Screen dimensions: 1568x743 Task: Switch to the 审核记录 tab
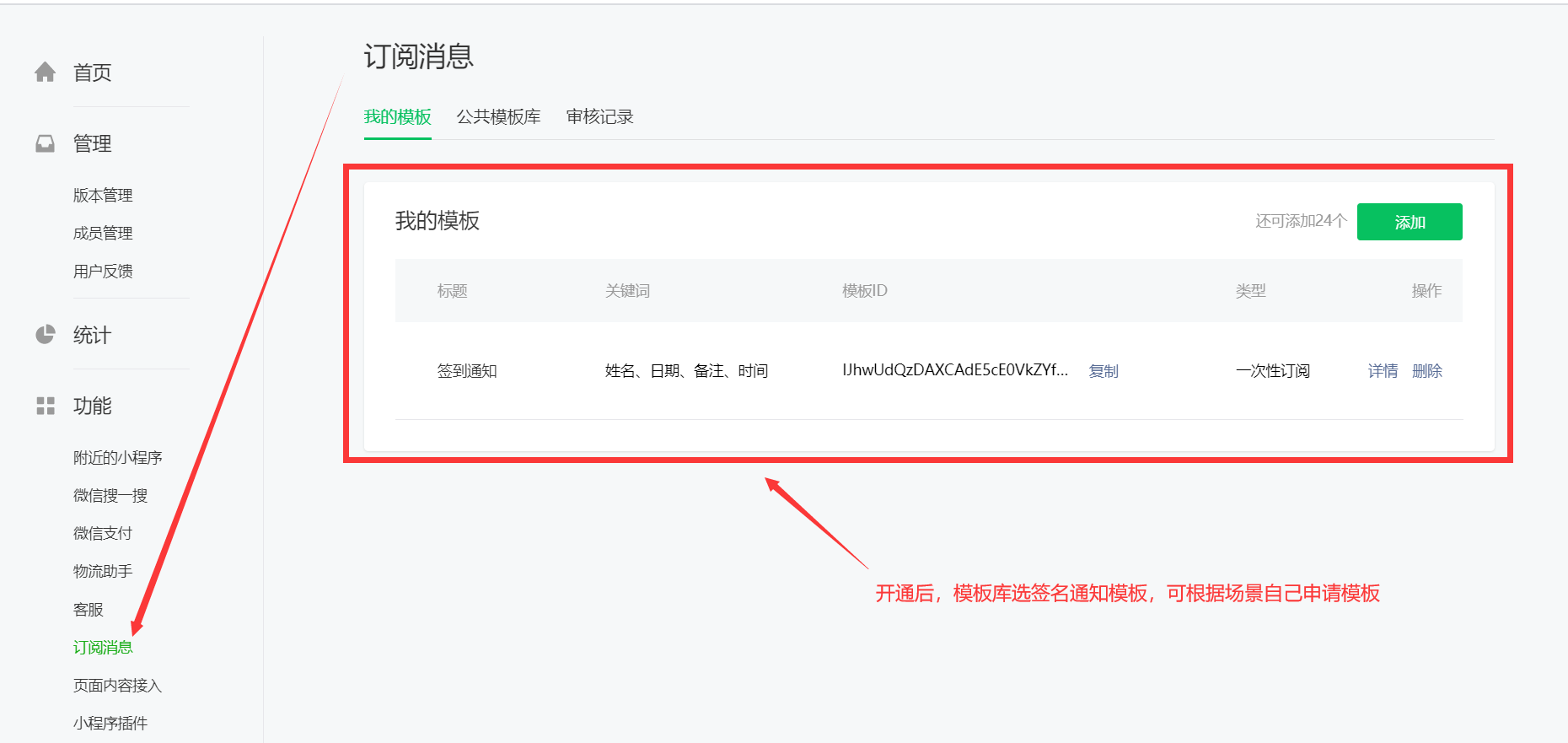pos(600,117)
